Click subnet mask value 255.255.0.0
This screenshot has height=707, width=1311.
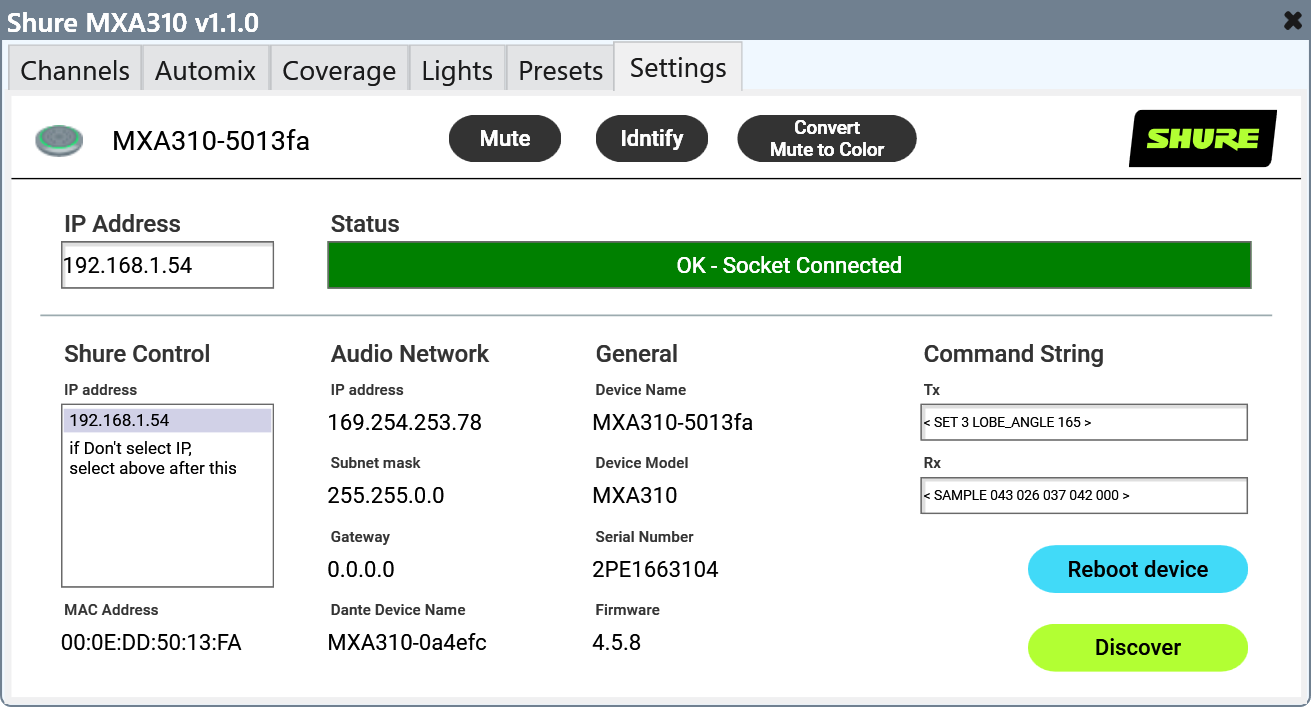(x=386, y=496)
